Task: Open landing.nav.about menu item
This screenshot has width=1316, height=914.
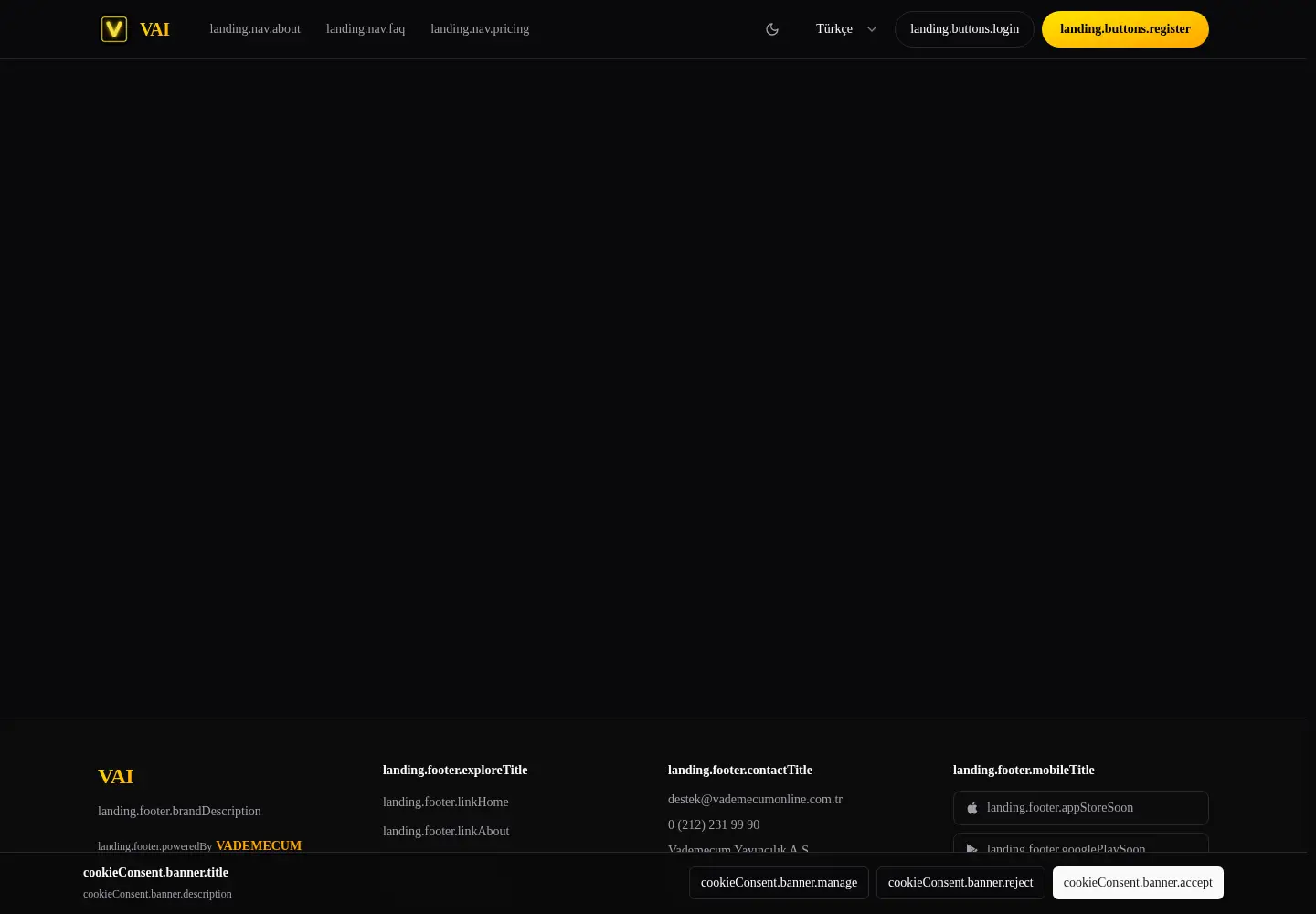Action: click(x=255, y=29)
